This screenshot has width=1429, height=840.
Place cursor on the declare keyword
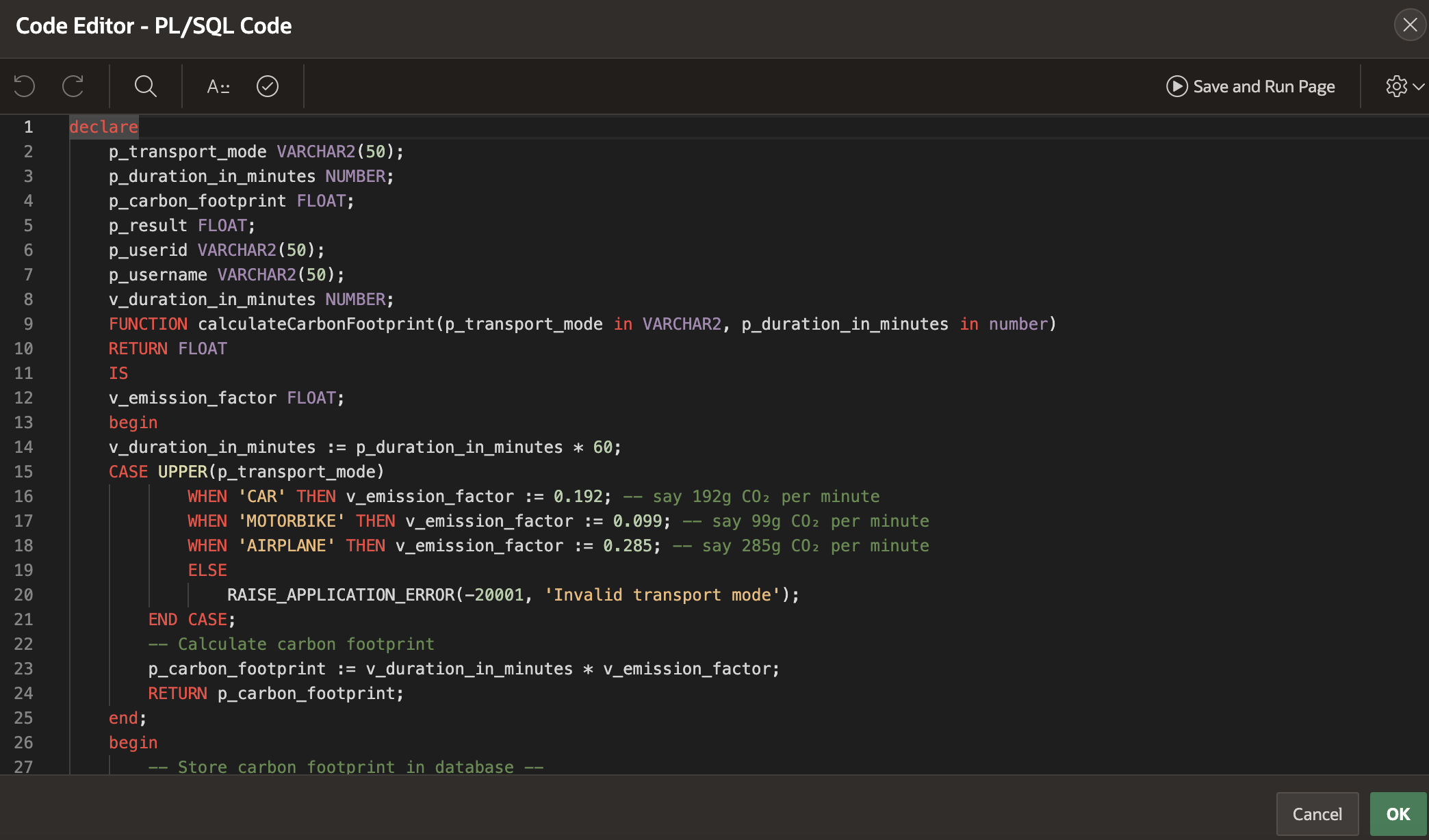(x=103, y=127)
